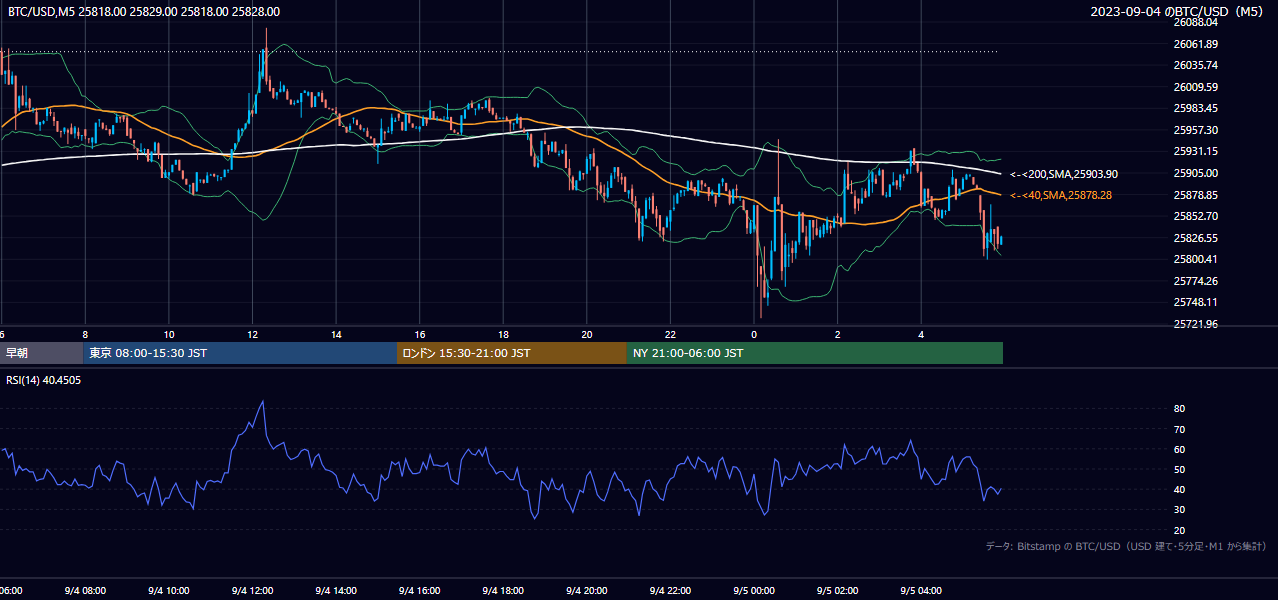Click hour label 4 under the price chart
Screen dimensions: 1278x600
922,334
